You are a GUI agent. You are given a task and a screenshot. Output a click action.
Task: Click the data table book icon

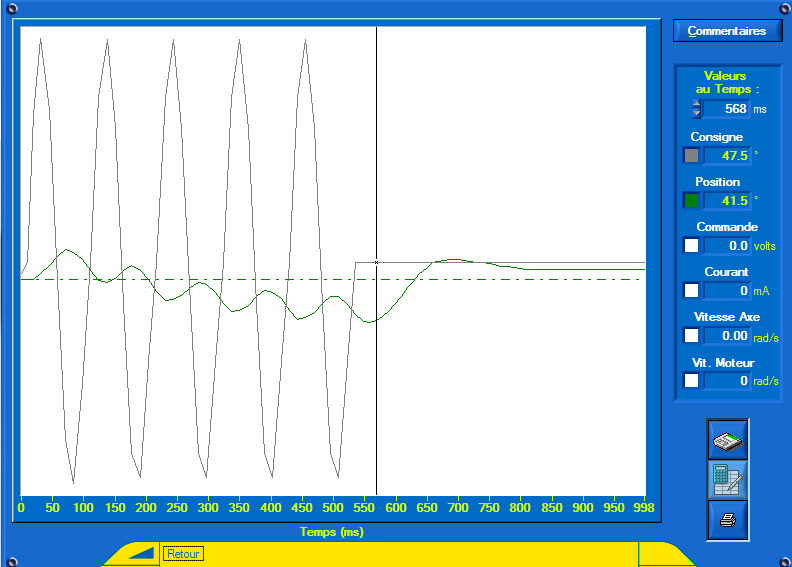click(x=727, y=440)
